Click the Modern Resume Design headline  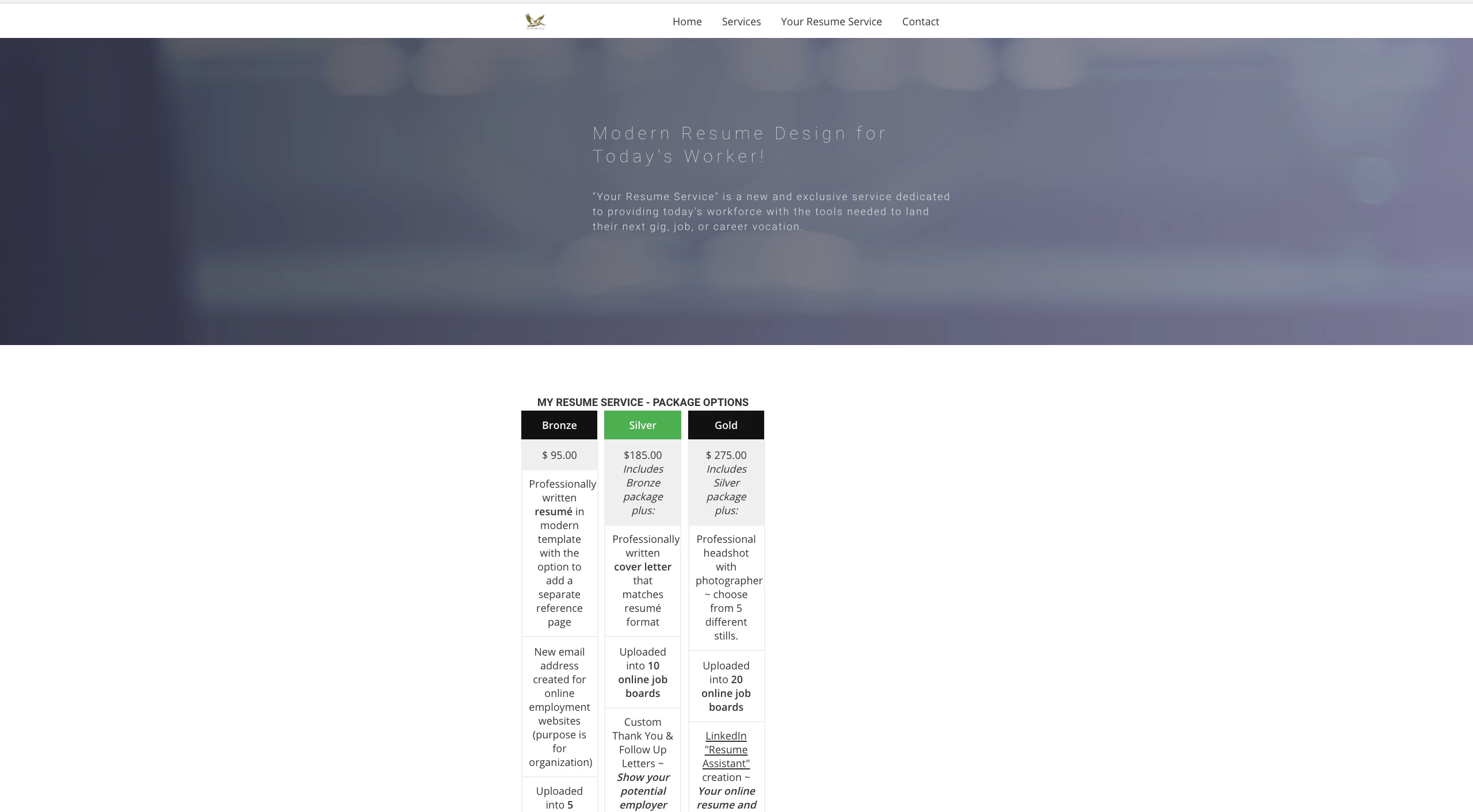739,144
